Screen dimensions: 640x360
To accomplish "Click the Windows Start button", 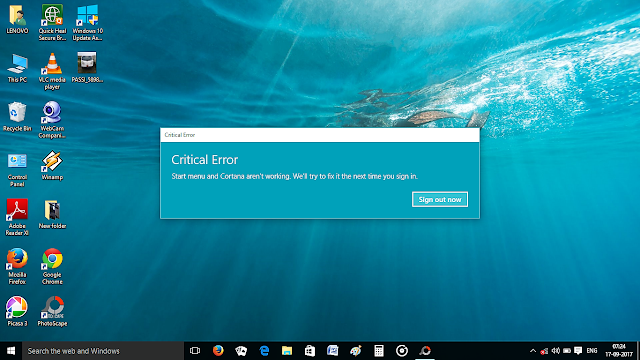I will [11, 351].
